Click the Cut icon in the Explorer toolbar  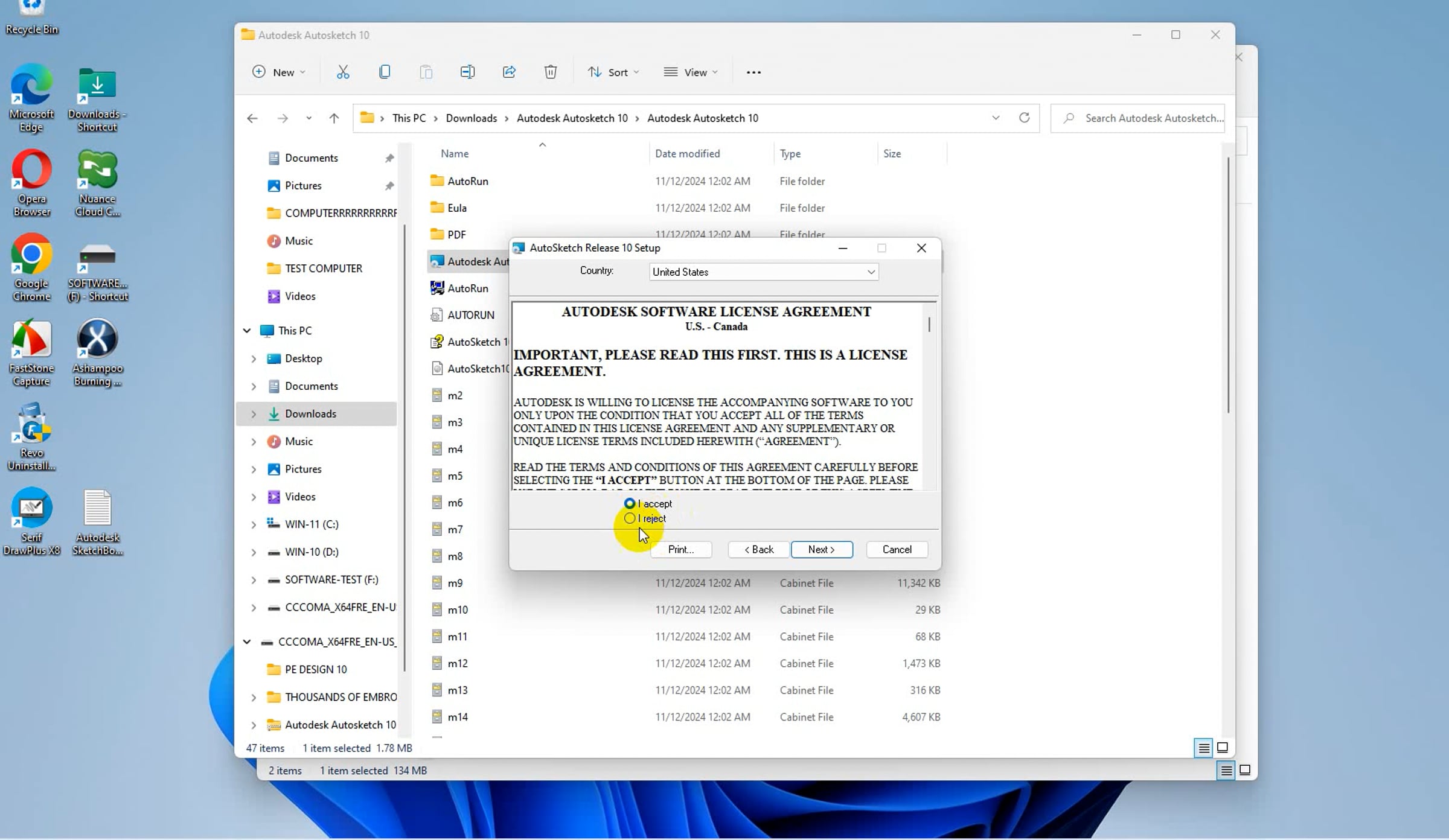coord(343,71)
